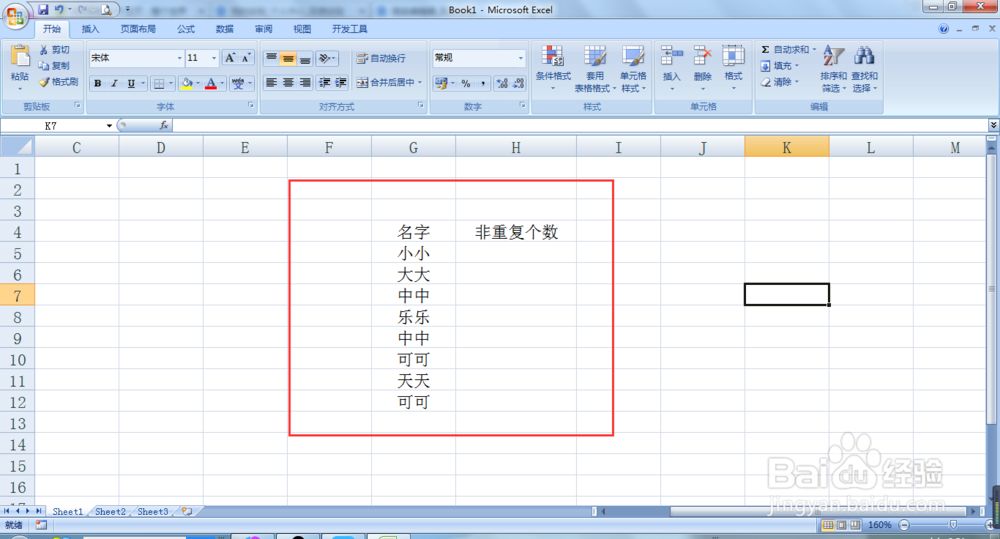Screen dimensions: 1000x539
Task: Apply percent style format
Action: coord(466,84)
